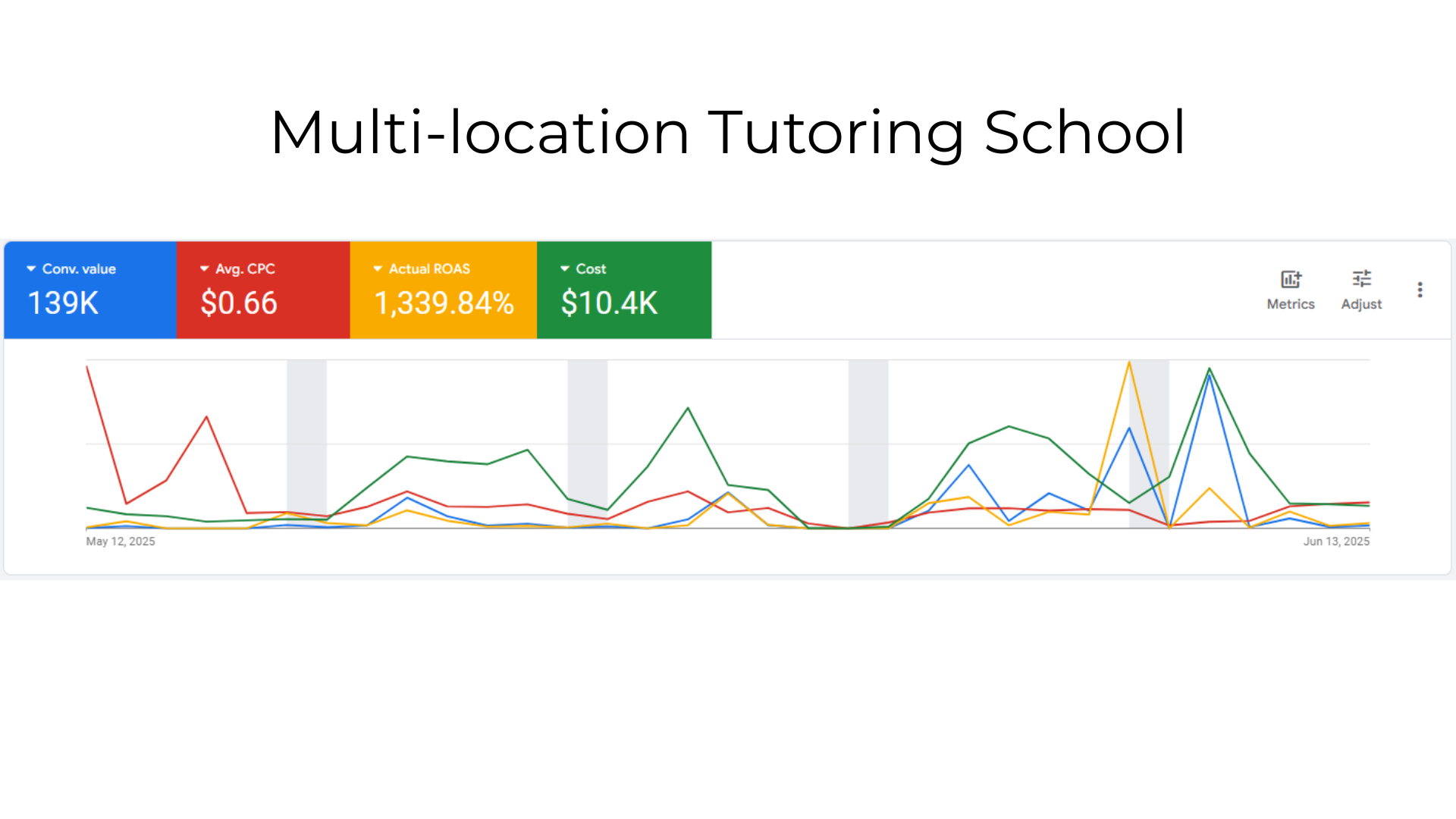Screen dimensions: 1456x819
Task: Expand the Conv. value metric dropdown arrow
Action: [x=30, y=268]
